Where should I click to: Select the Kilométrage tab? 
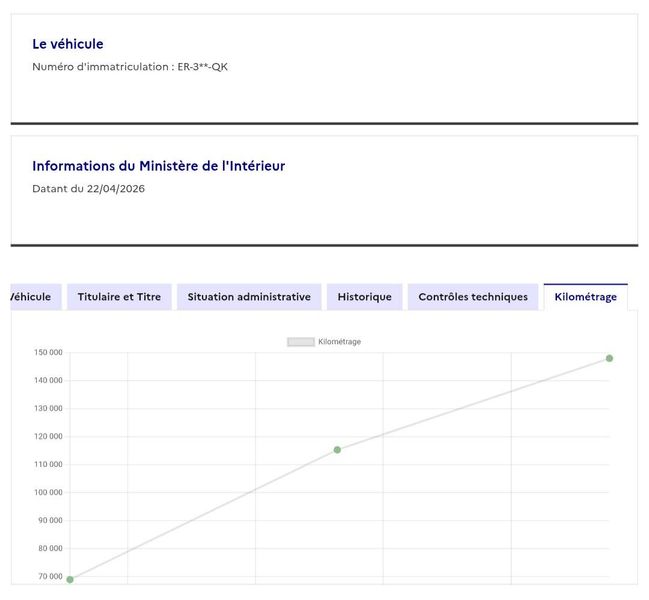585,297
